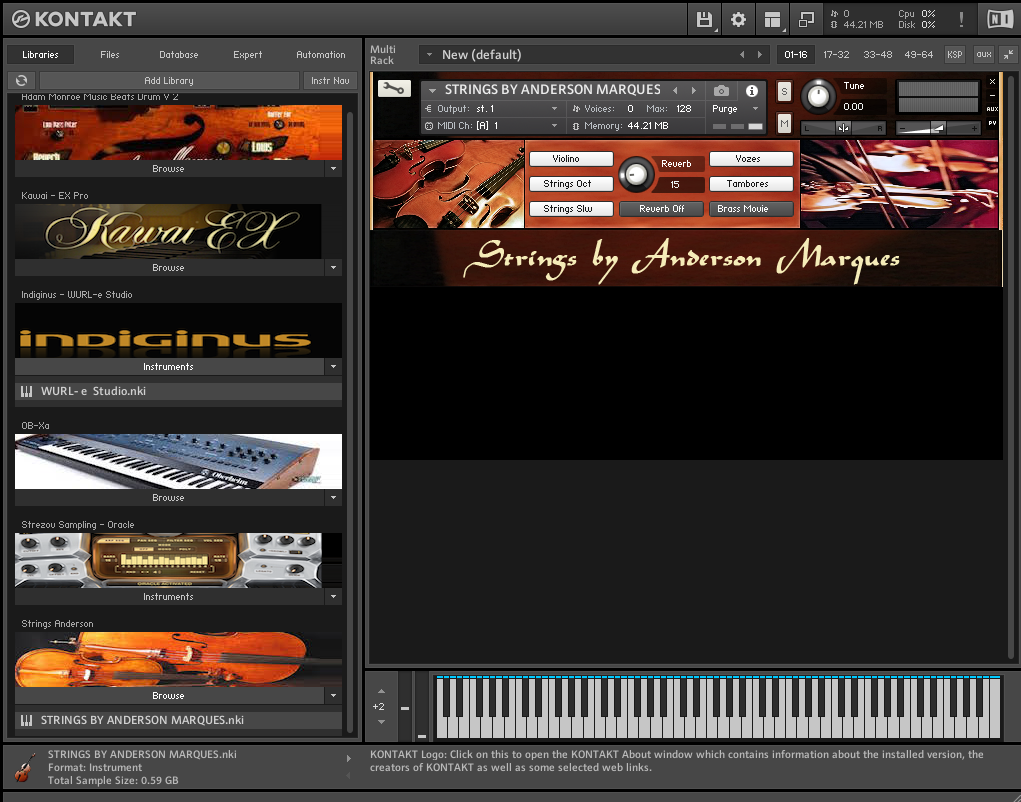1021x802 pixels.
Task: Click the exclamation mark panic icon
Action: click(961, 20)
